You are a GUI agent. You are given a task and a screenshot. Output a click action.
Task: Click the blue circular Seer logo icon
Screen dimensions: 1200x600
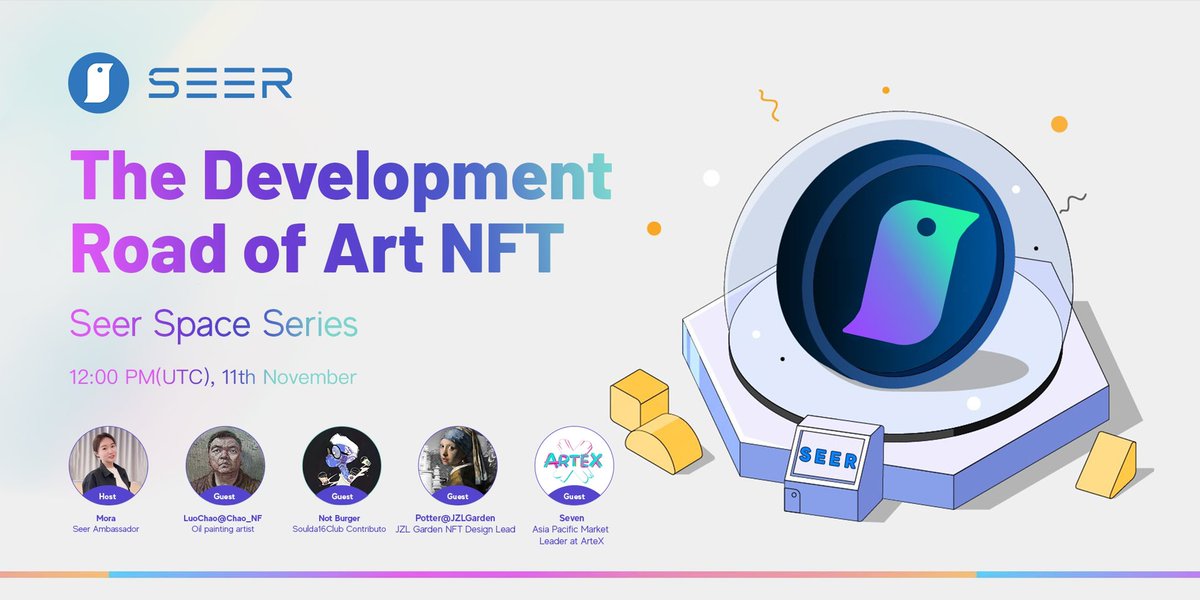[x=100, y=83]
